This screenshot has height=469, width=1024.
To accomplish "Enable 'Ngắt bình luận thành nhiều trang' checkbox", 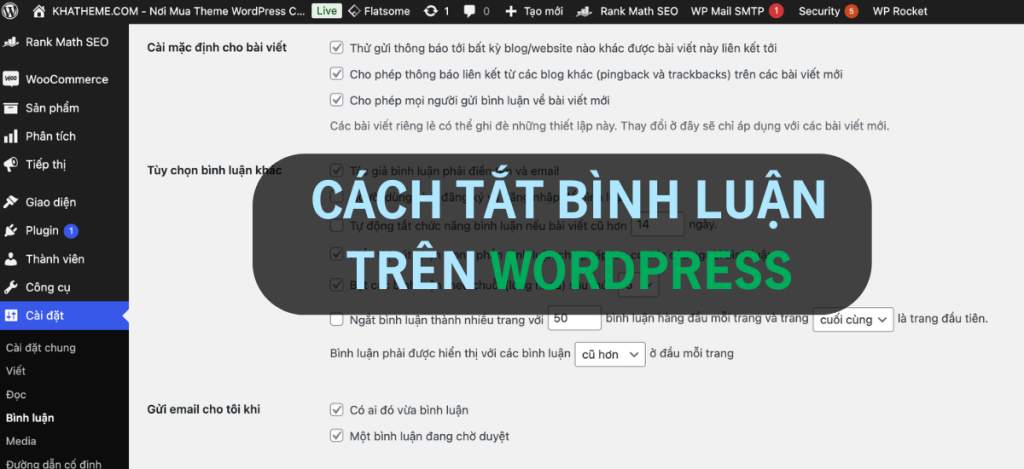I will tap(336, 319).
